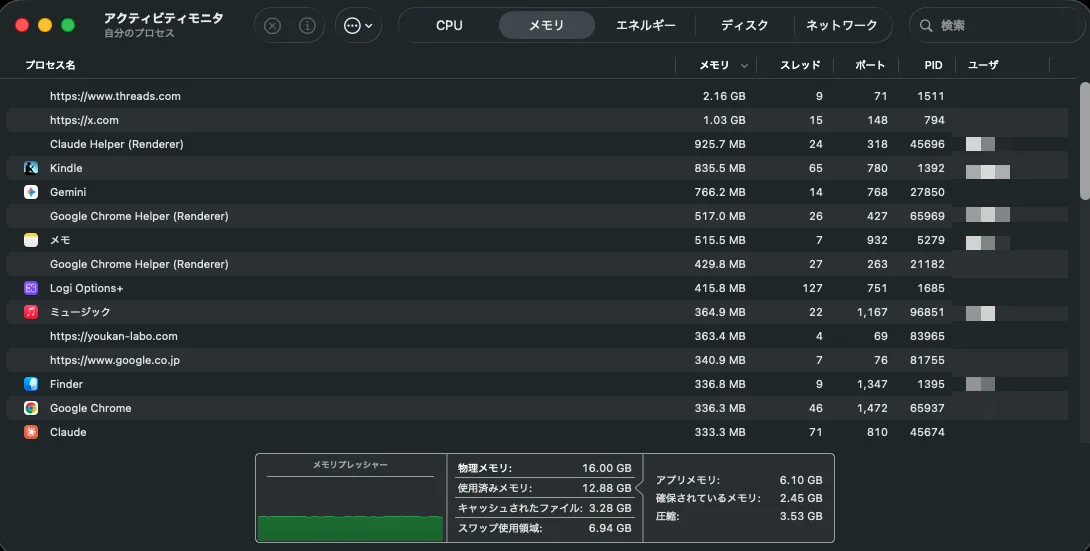
Task: Click the メモリプレッシャー graph
Action: 350,498
